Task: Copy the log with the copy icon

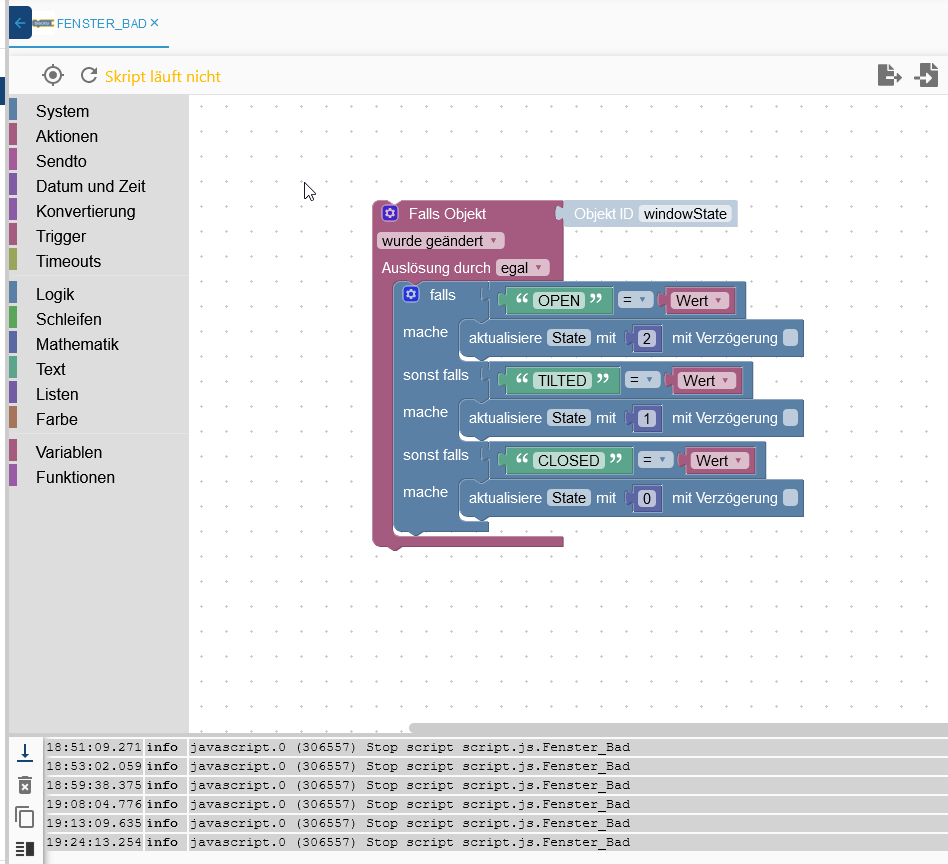Action: (x=25, y=817)
